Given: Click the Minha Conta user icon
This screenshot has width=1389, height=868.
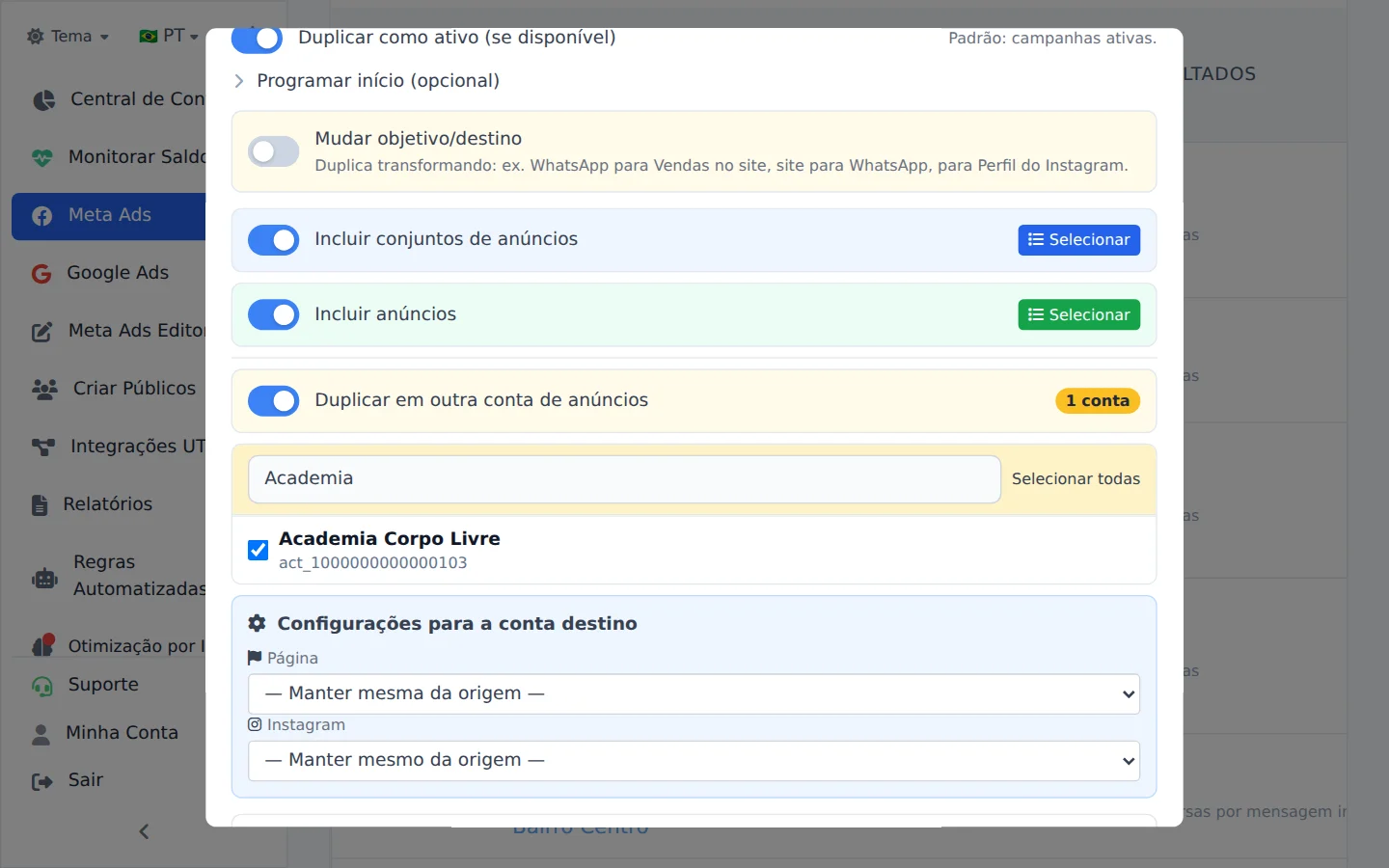Looking at the screenshot, I should 41,734.
